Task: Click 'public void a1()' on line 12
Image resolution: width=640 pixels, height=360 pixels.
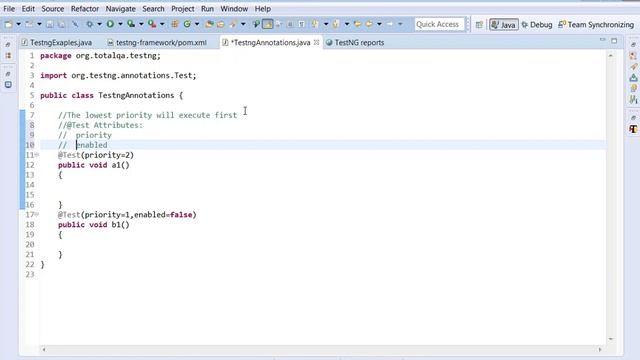Action: pyautogui.click(x=93, y=165)
